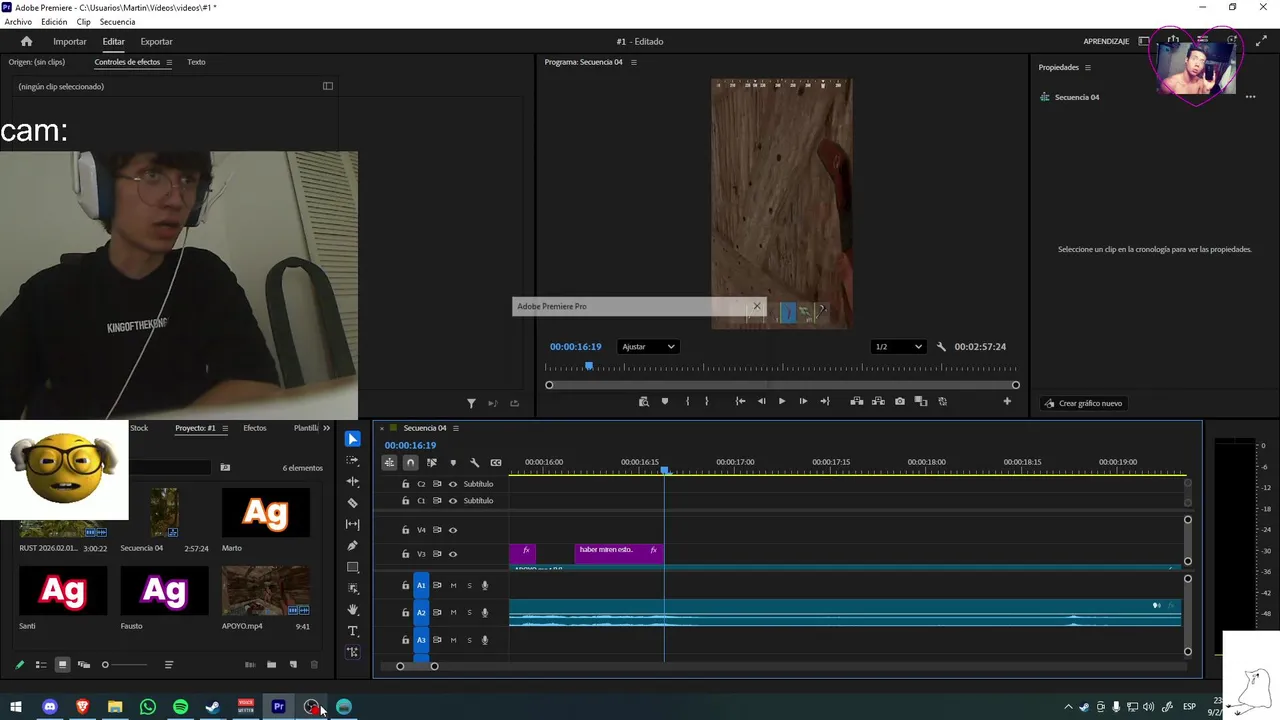Open the Secuencia 04 timeline panel menu
The height and width of the screenshot is (720, 1280).
click(x=456, y=428)
